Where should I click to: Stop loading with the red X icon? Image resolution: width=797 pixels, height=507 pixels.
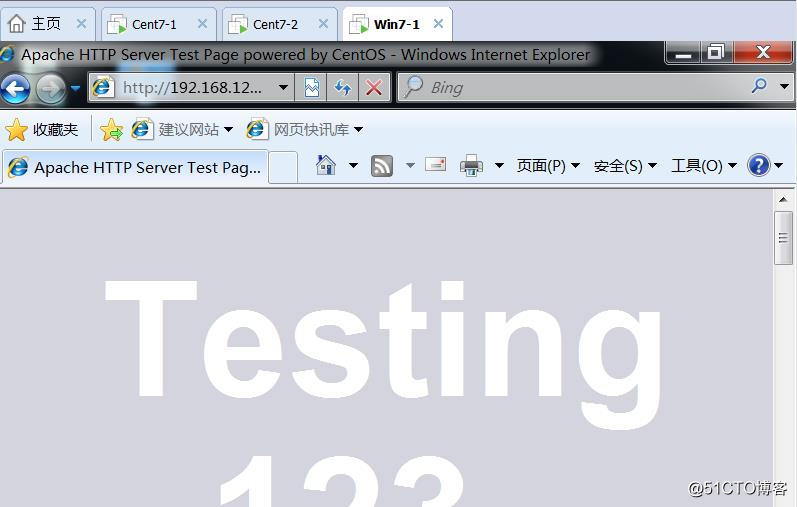tap(374, 87)
